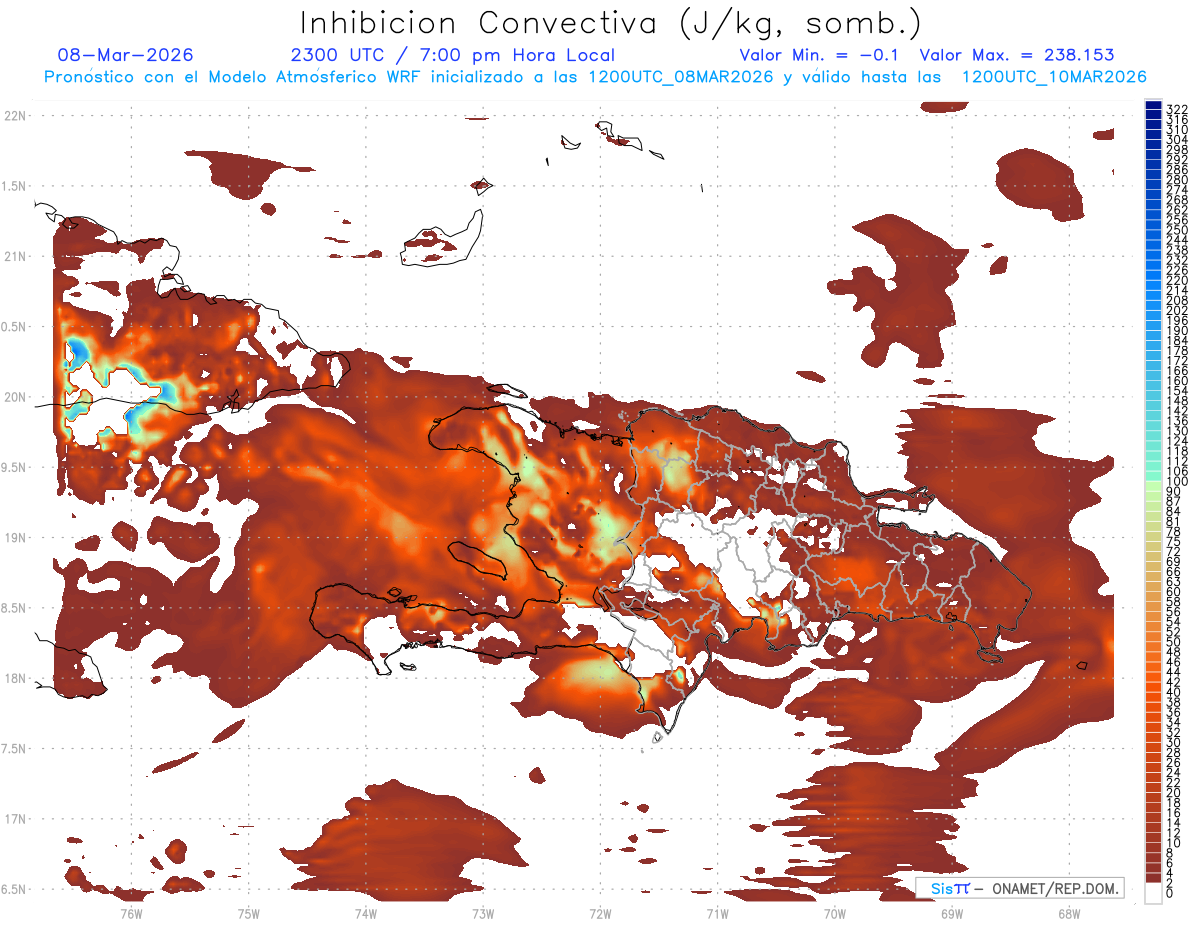Click the colorbar value '100'
This screenshot has height=927, width=1200.
tap(1177, 482)
